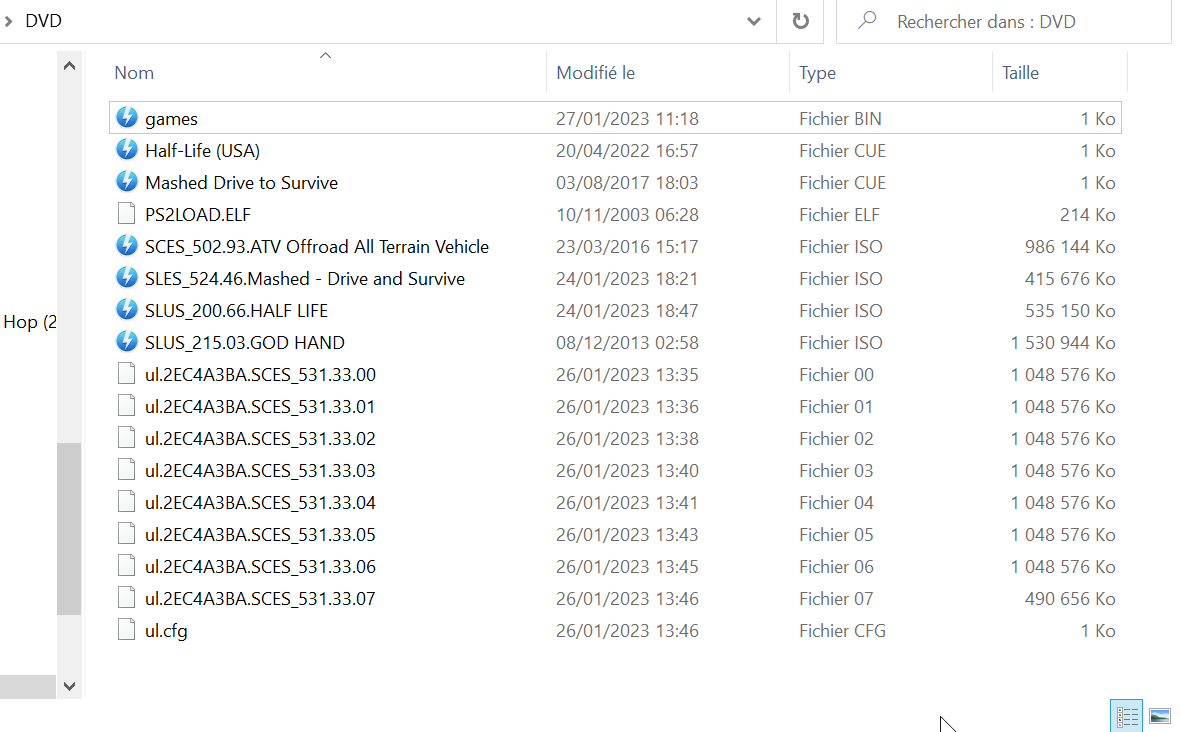Click file icon of ul.2EC4A3BA.SCES_531.33.01

coord(127,406)
